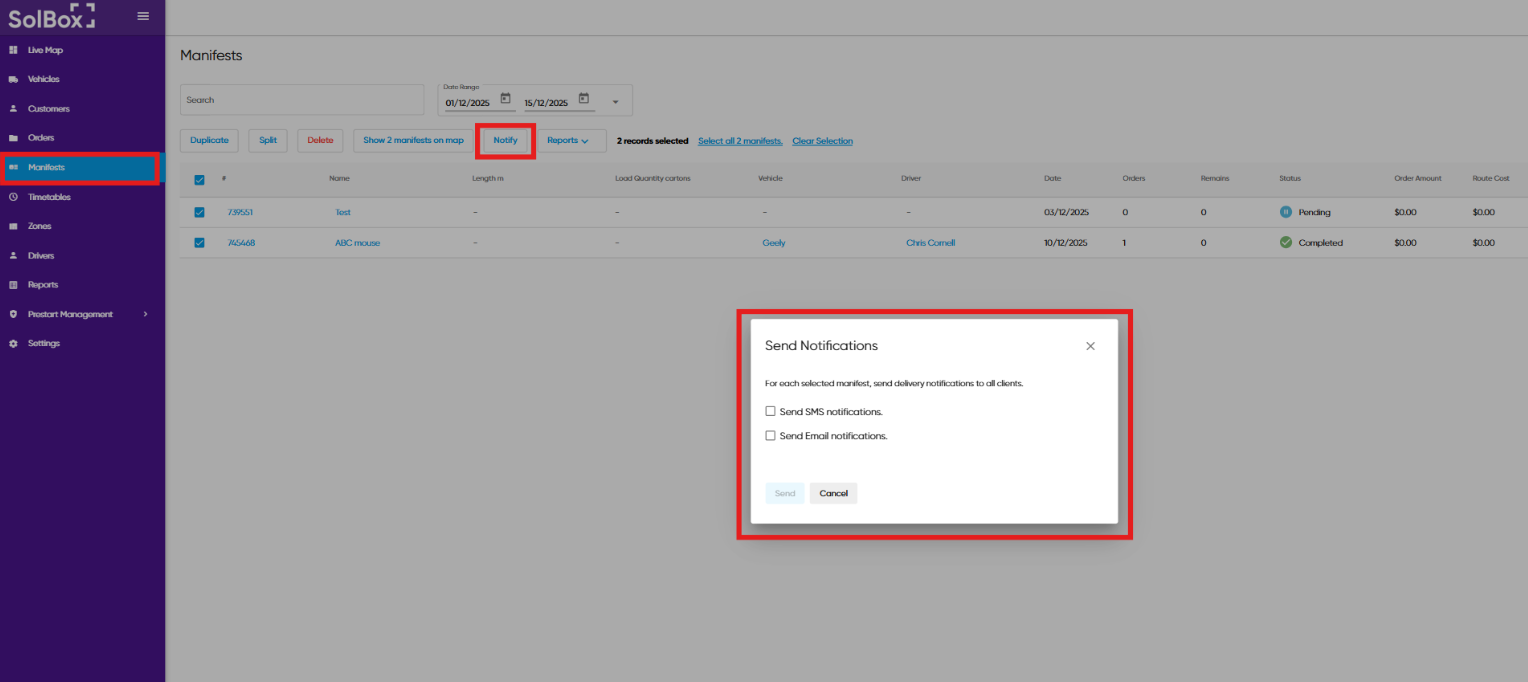Expand the Prestart Management submenu chevron
Image resolution: width=1528 pixels, height=682 pixels.
tap(145, 314)
